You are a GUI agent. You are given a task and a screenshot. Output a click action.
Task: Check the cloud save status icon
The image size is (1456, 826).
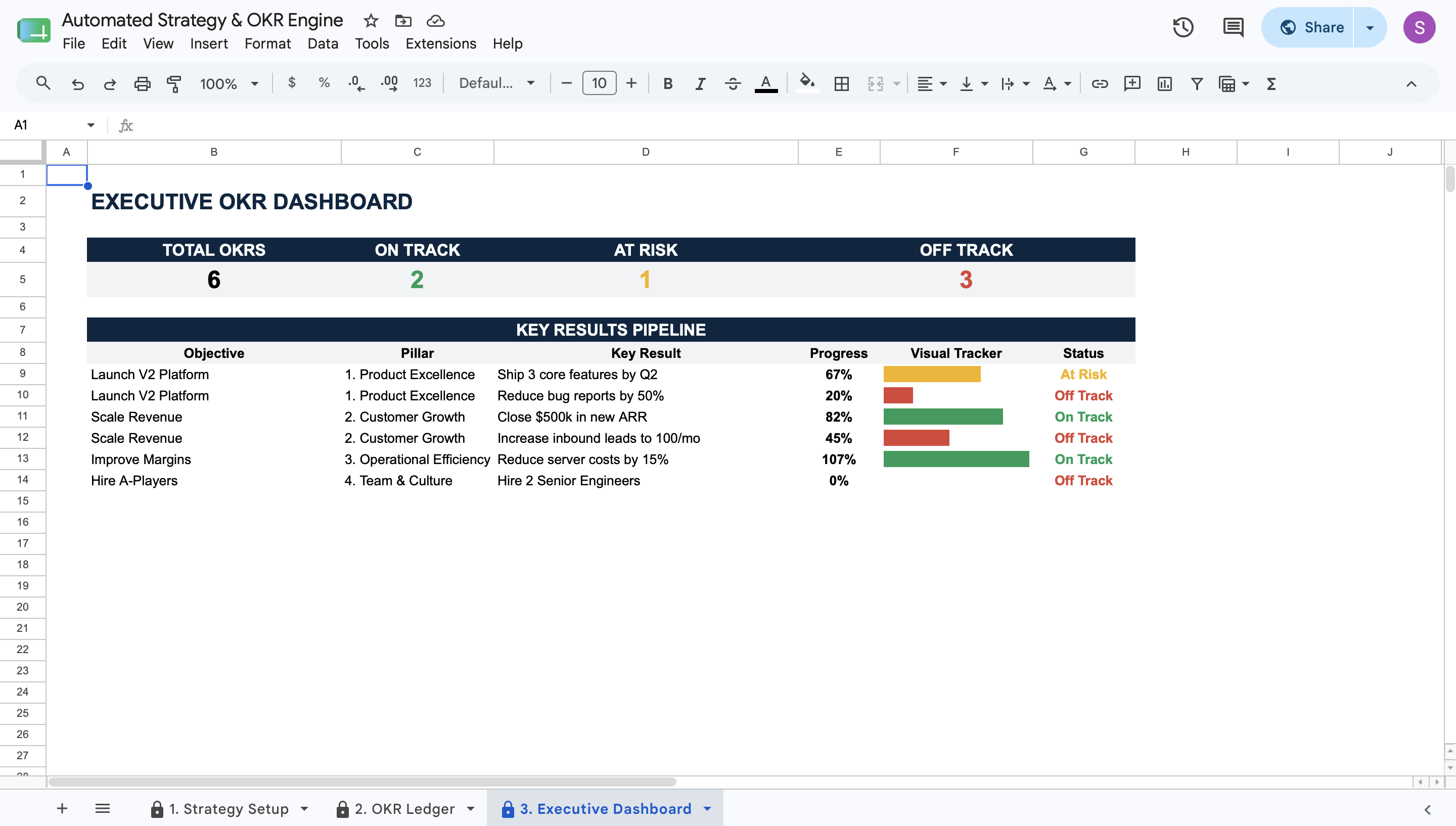tap(435, 21)
